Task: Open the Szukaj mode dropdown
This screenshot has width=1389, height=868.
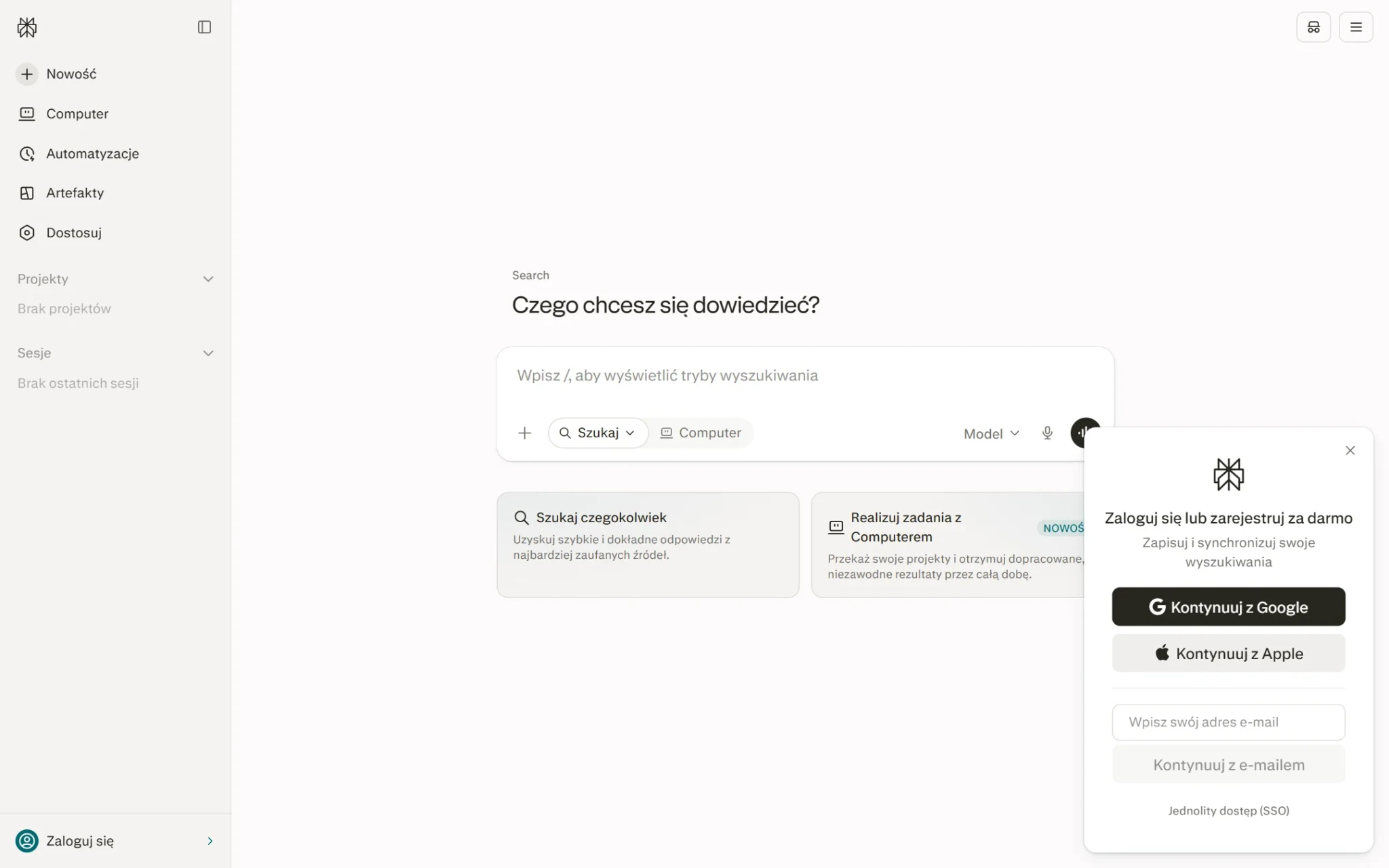Action: pos(598,433)
